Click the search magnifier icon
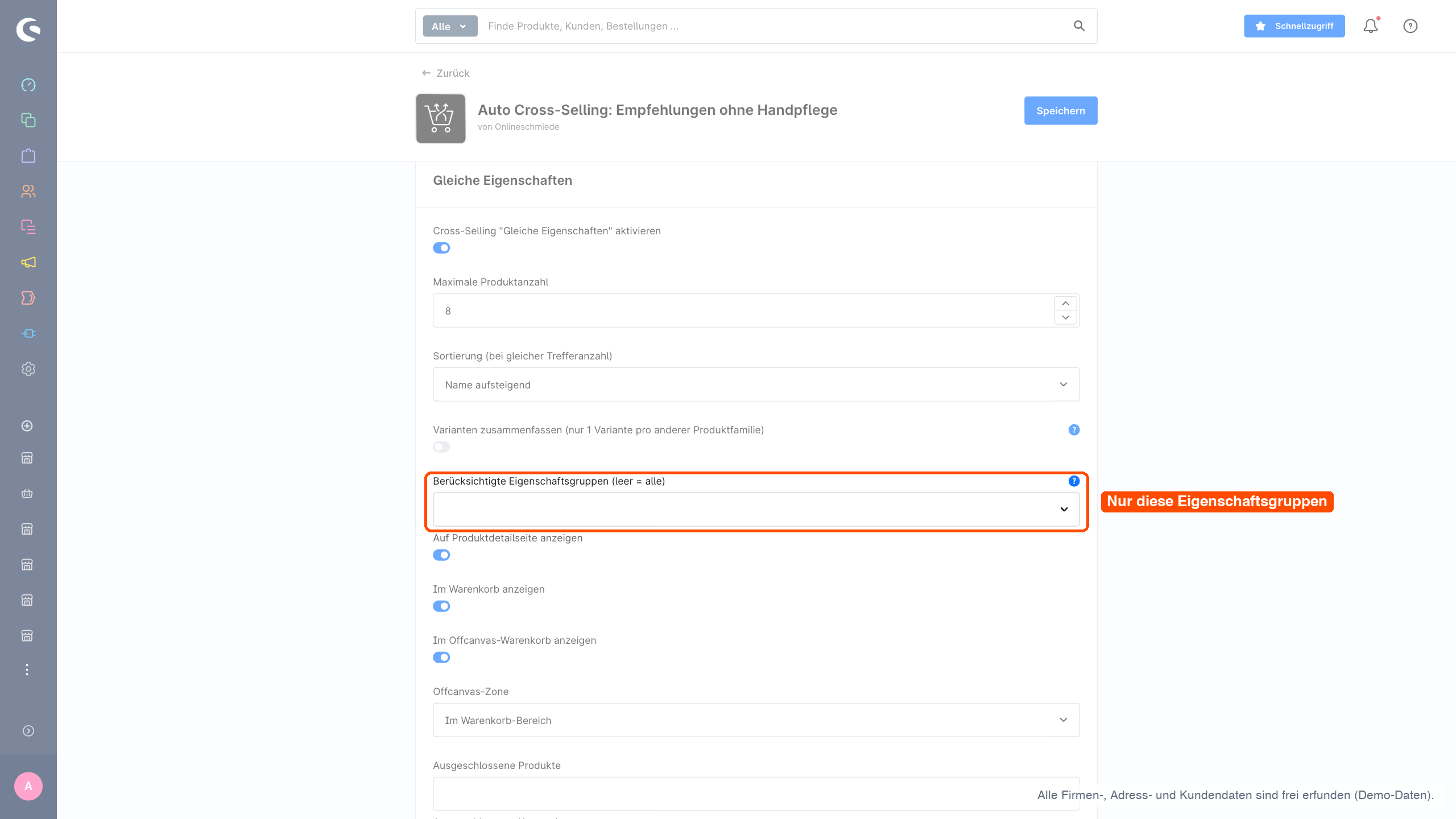 pyautogui.click(x=1079, y=26)
